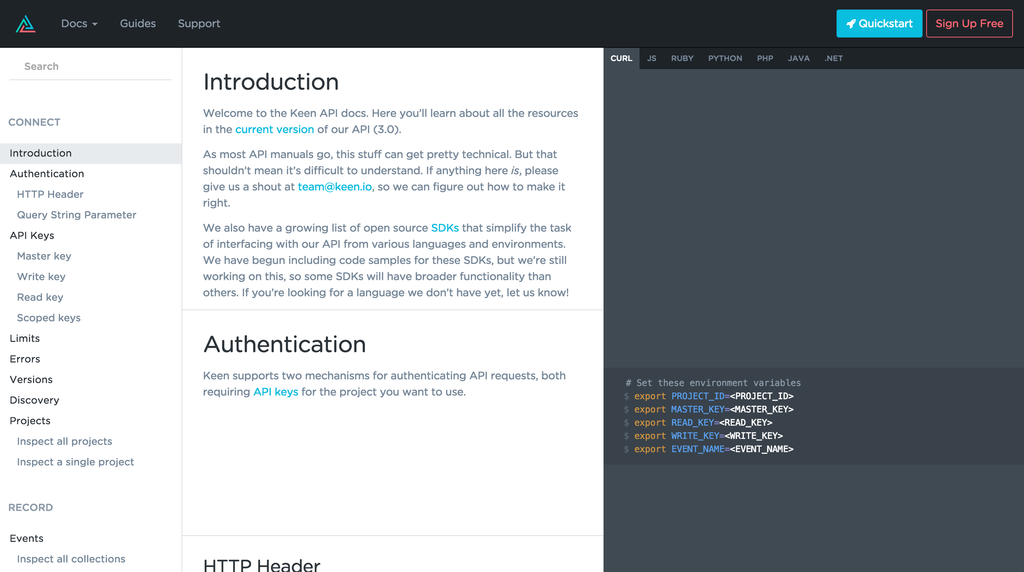Switch to the .NET code tab
The width and height of the screenshot is (1024, 572).
point(833,58)
